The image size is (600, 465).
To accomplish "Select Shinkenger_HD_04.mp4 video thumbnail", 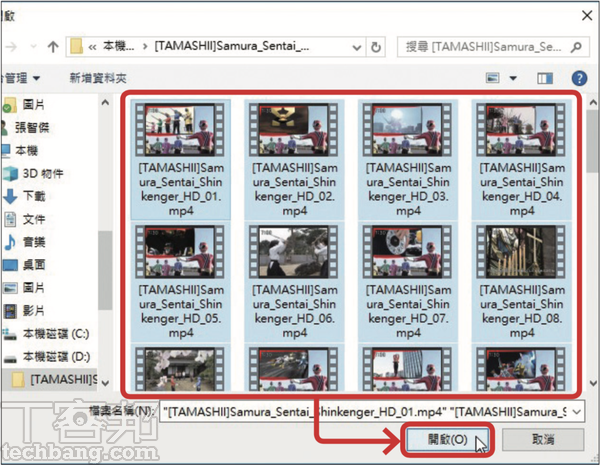I will point(521,129).
